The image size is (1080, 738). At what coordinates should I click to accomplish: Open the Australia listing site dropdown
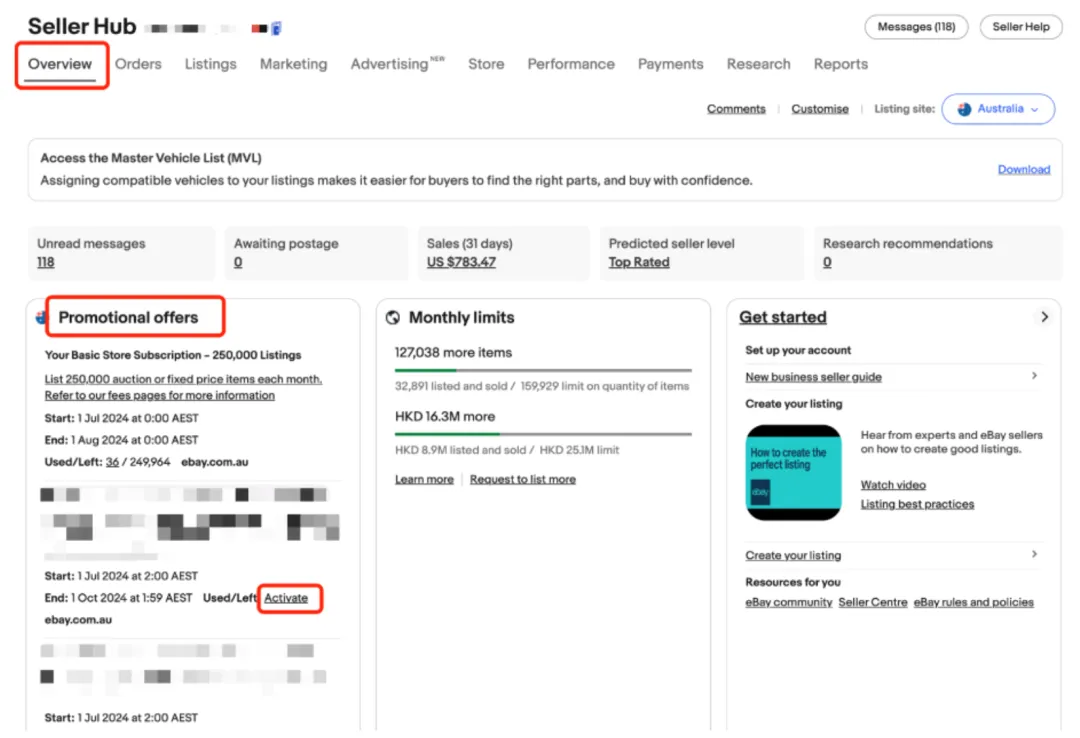pos(998,109)
